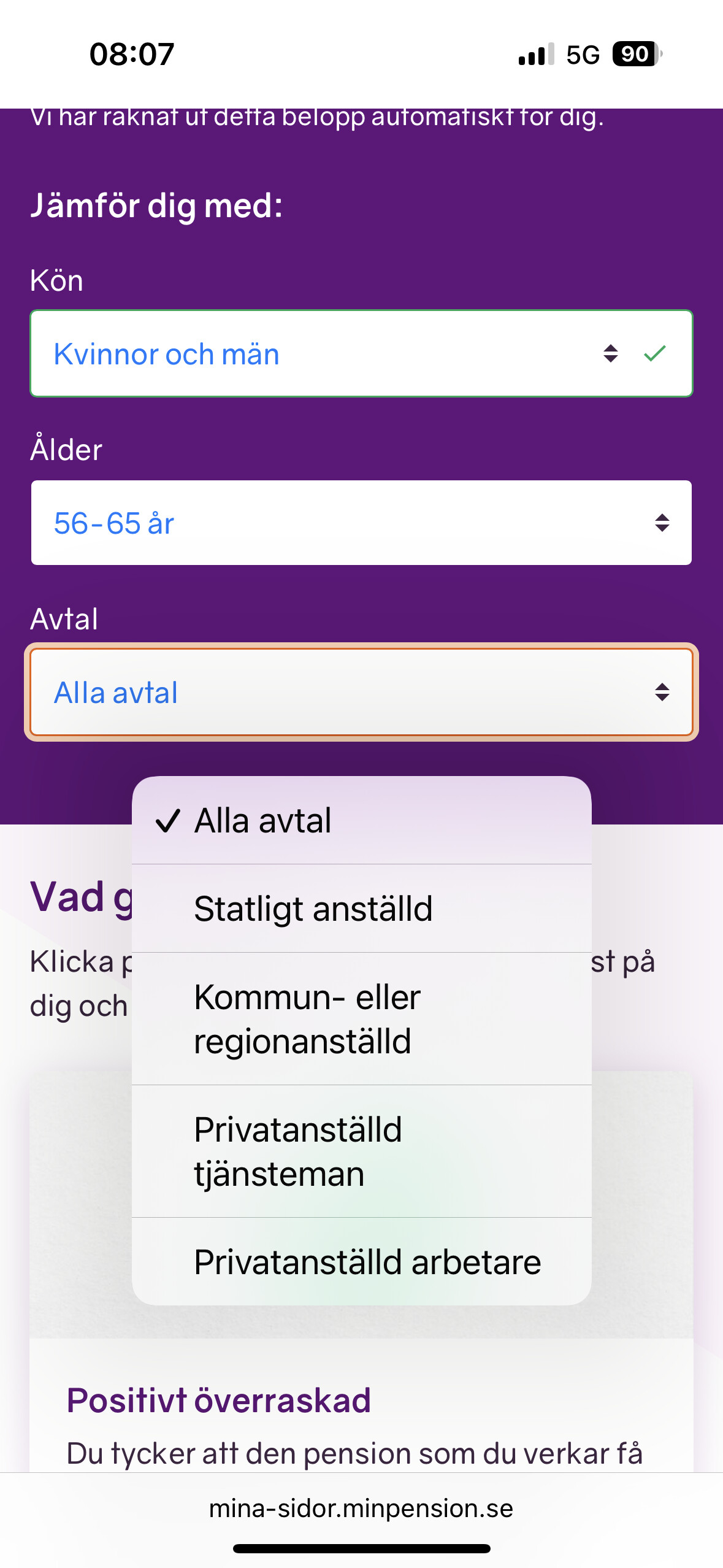Tap the battery indicator in status bar
This screenshot has width=723, height=1568.
coord(637,54)
